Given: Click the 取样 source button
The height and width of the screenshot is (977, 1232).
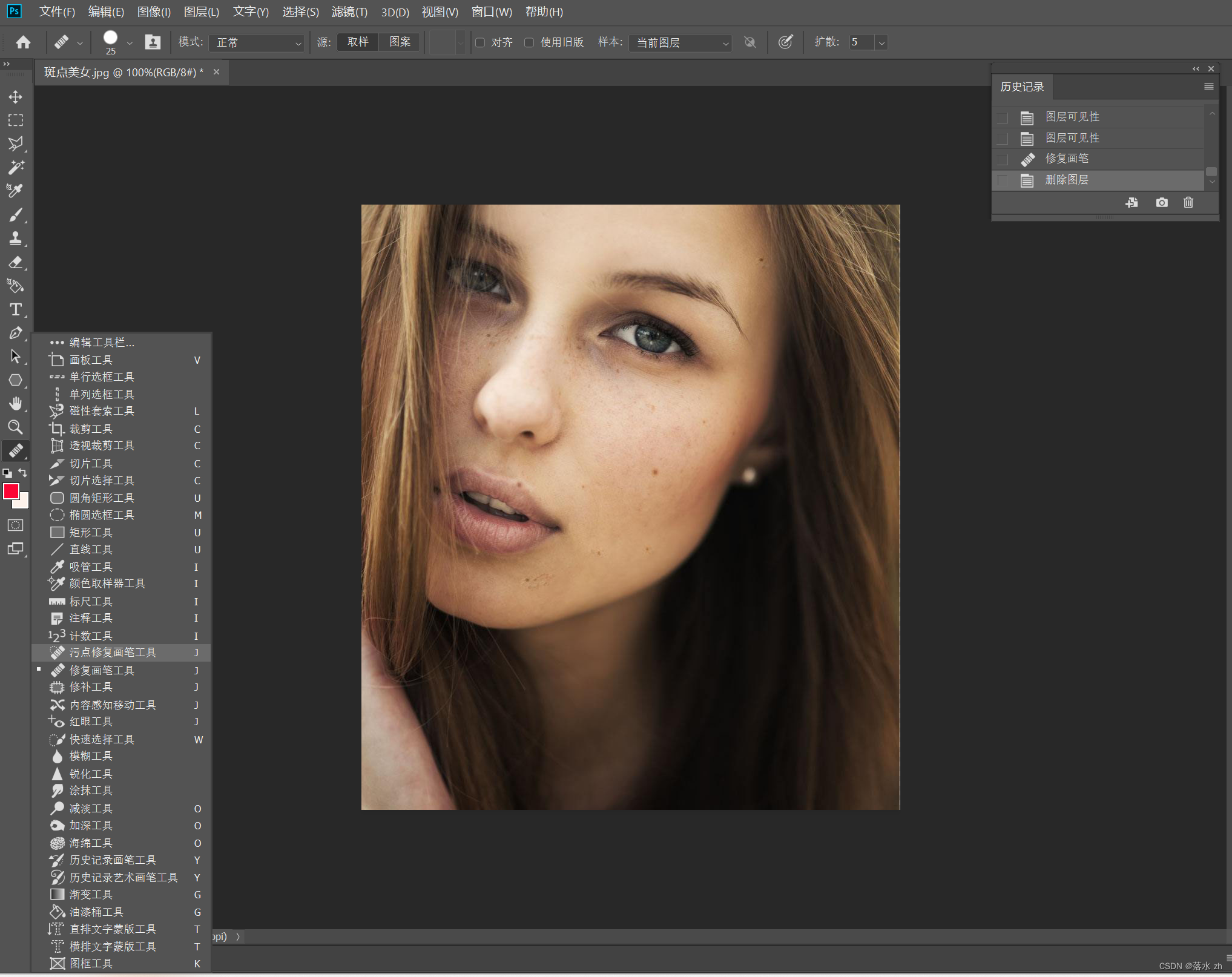Looking at the screenshot, I should coord(358,42).
